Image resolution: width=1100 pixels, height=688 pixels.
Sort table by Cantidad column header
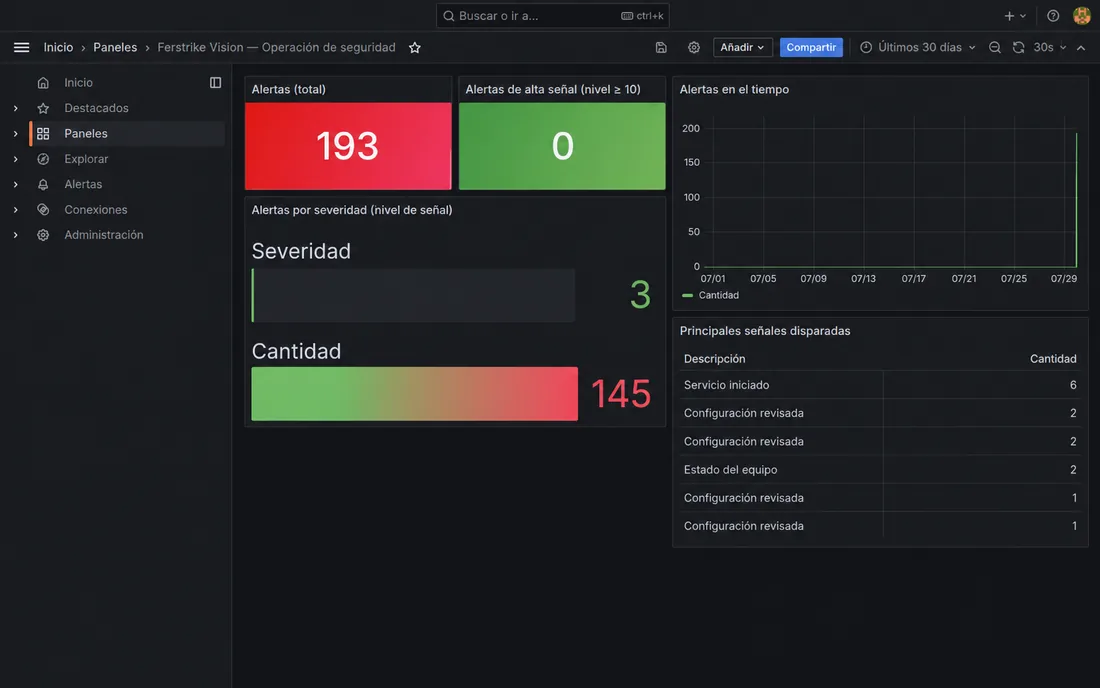(x=1052, y=358)
